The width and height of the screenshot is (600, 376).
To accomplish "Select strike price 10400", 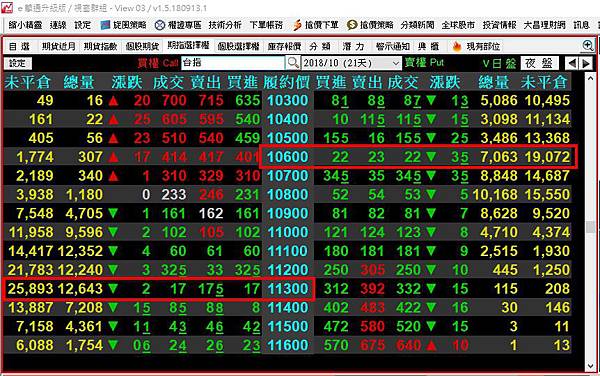I will (288, 119).
